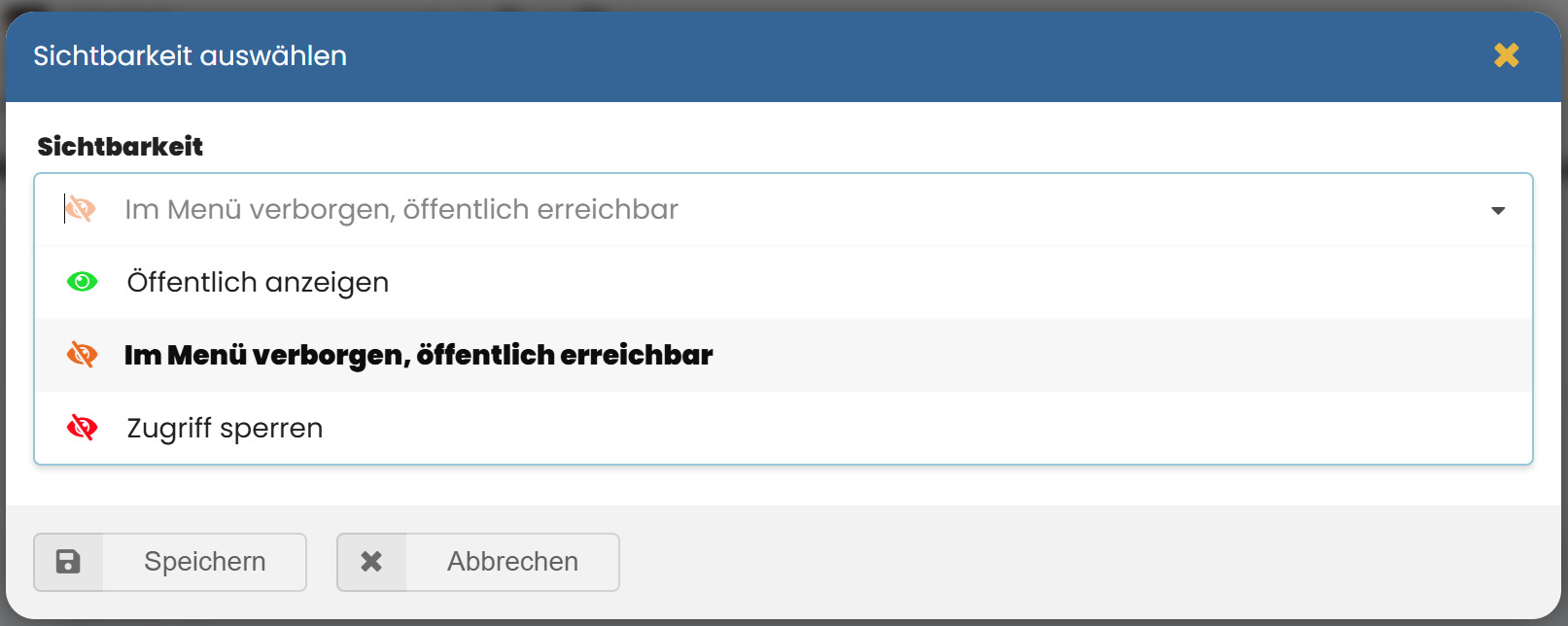1568x626 pixels.
Task: Click the floppy disk save icon
Action: (68, 562)
